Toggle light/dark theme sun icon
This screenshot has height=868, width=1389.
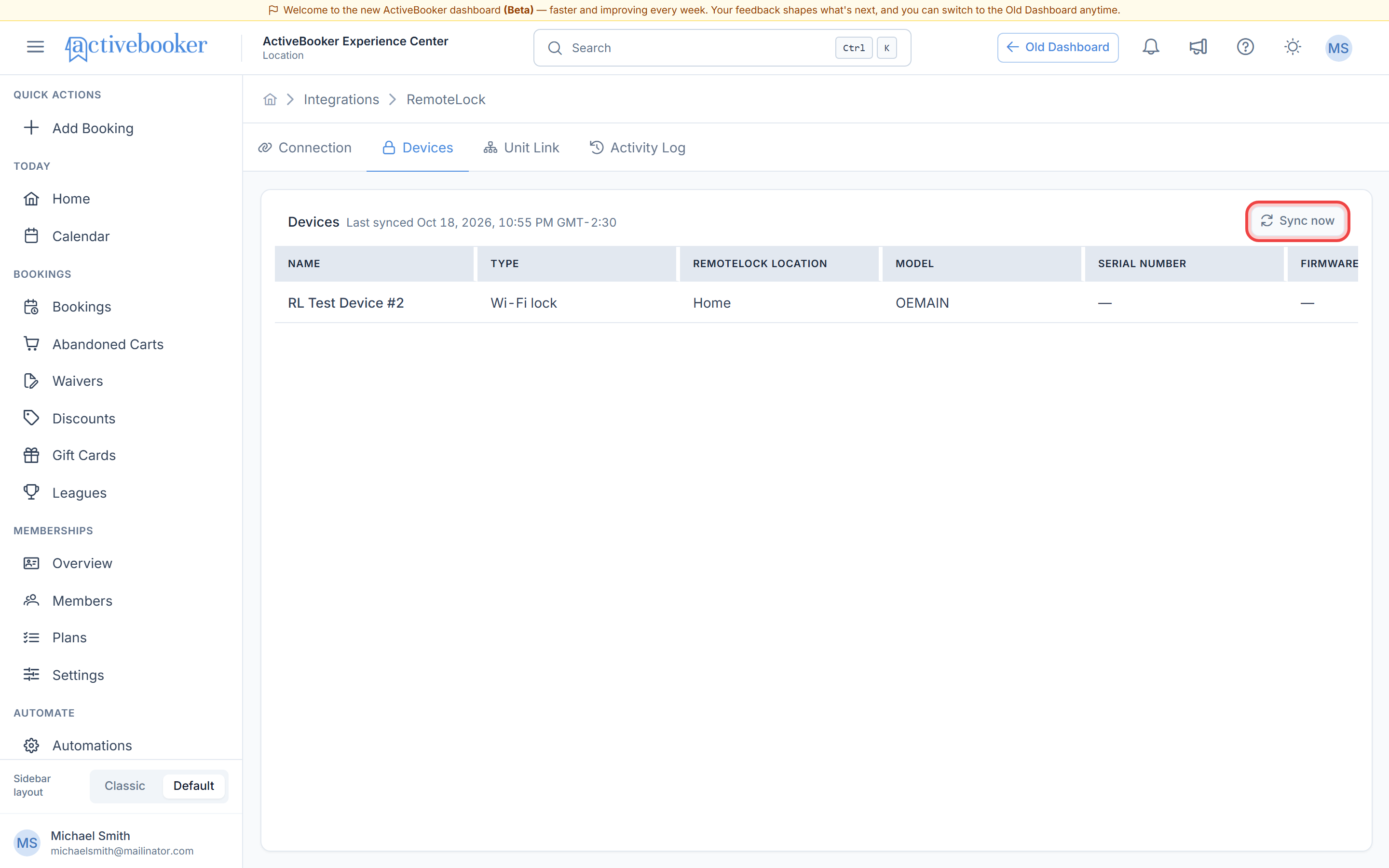pyautogui.click(x=1292, y=47)
